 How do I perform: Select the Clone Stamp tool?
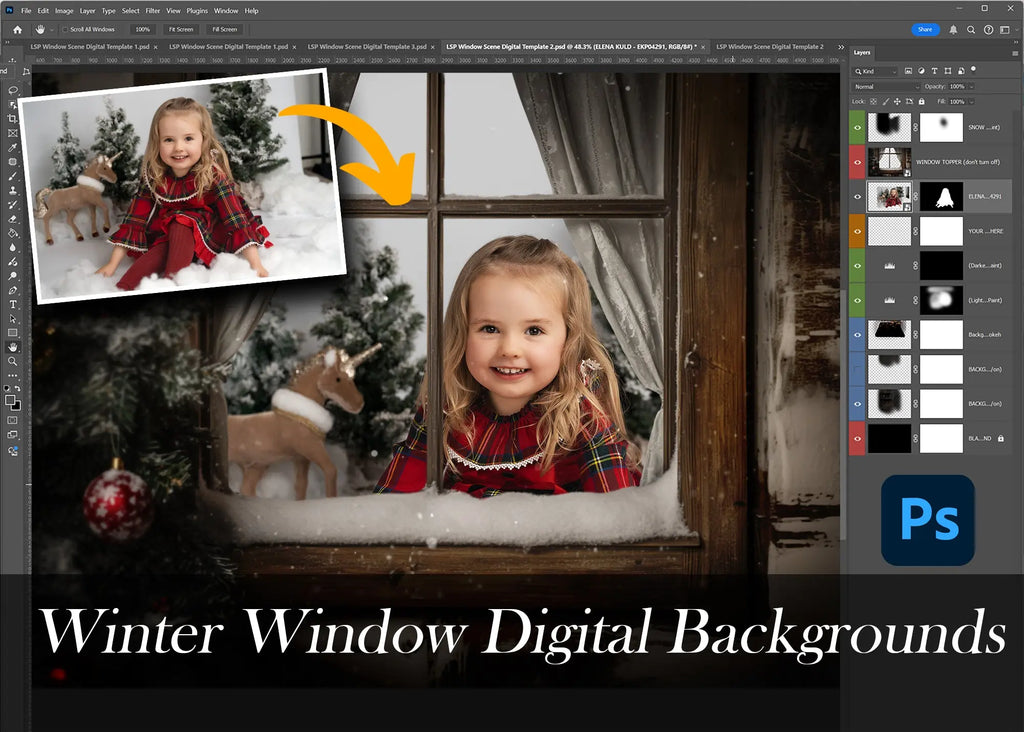[13, 190]
